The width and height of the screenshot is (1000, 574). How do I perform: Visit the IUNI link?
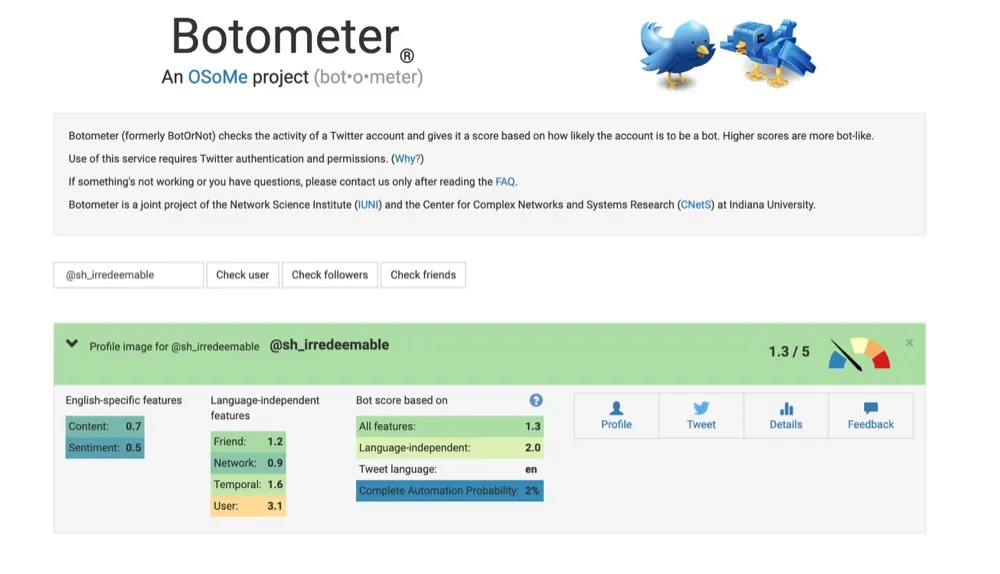point(368,205)
